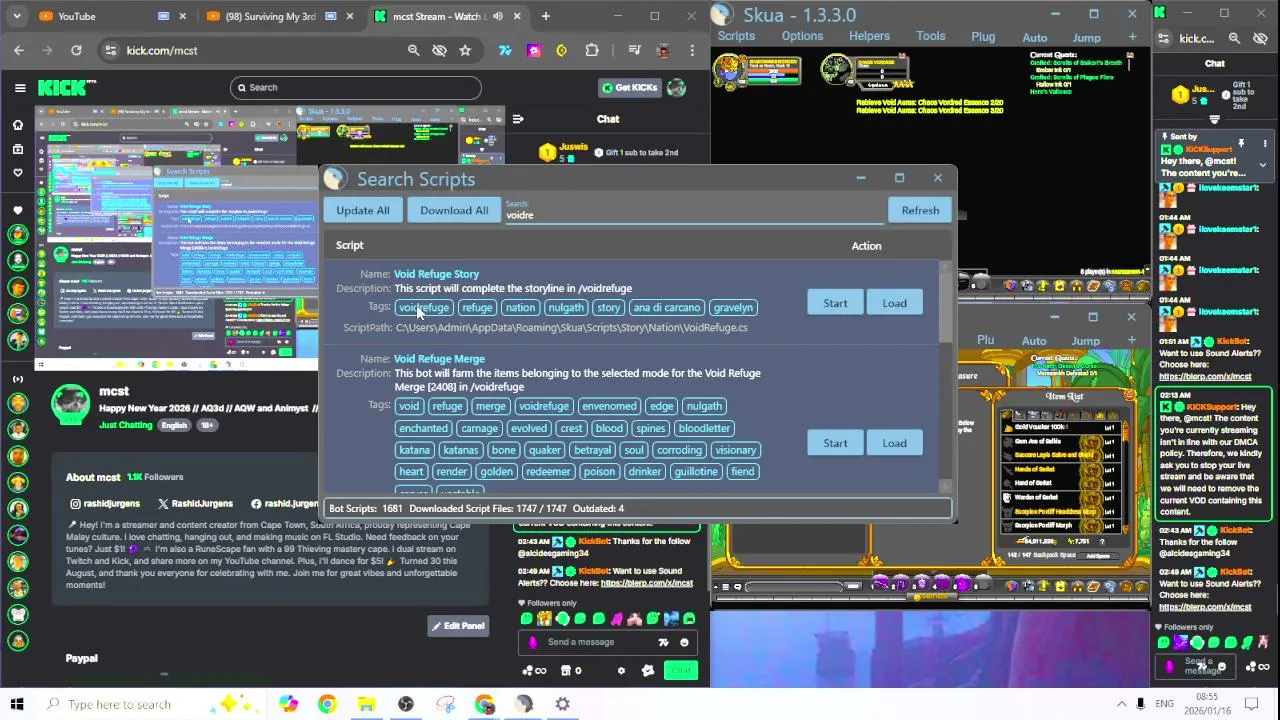
Task: Open the Skua Scripts menu
Action: click(736, 36)
